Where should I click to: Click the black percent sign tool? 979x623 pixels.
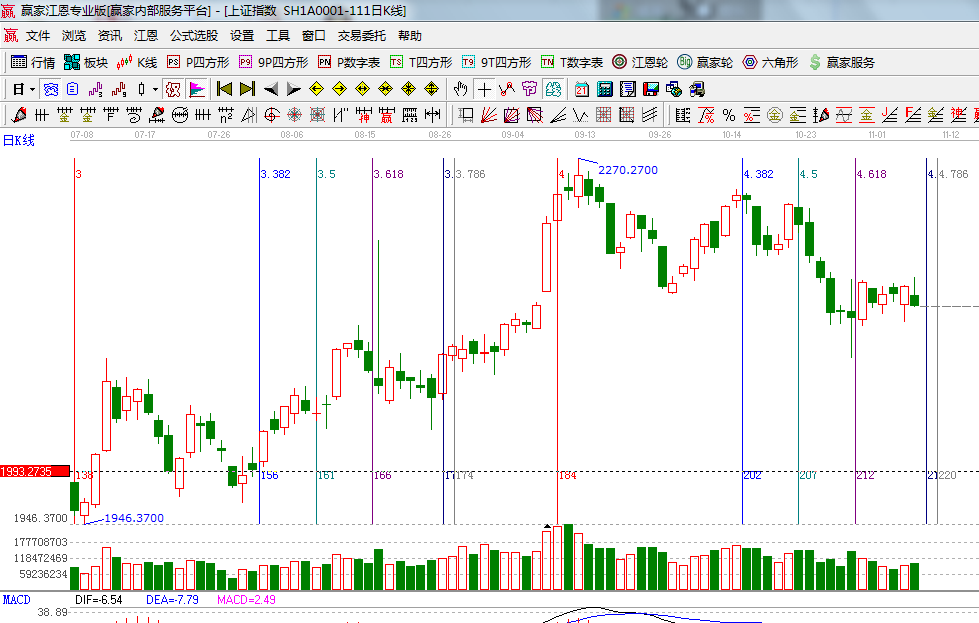729,115
